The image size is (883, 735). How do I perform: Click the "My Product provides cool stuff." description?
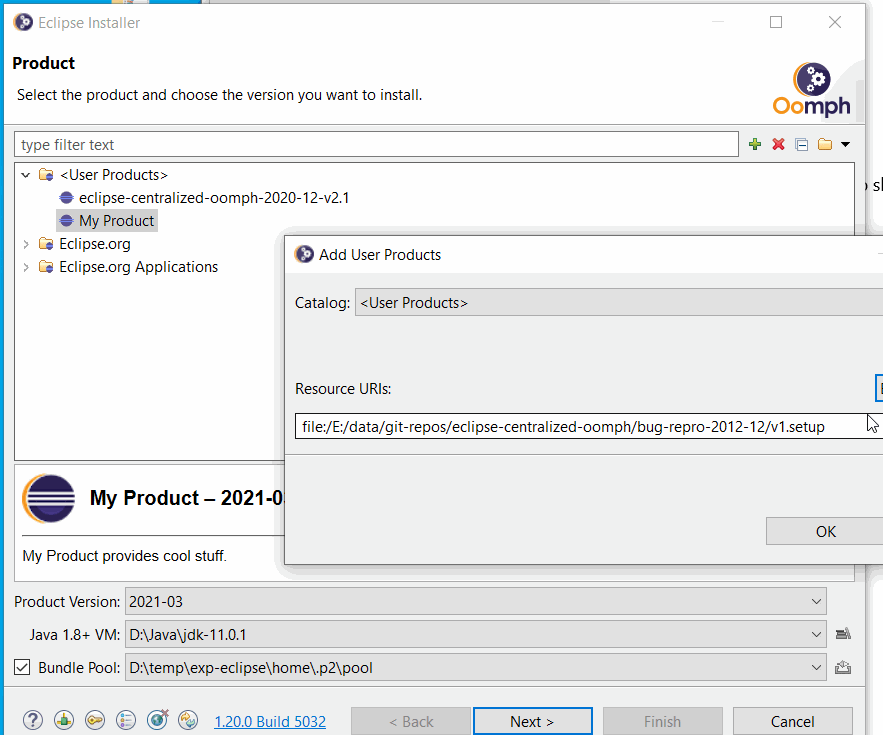point(124,556)
